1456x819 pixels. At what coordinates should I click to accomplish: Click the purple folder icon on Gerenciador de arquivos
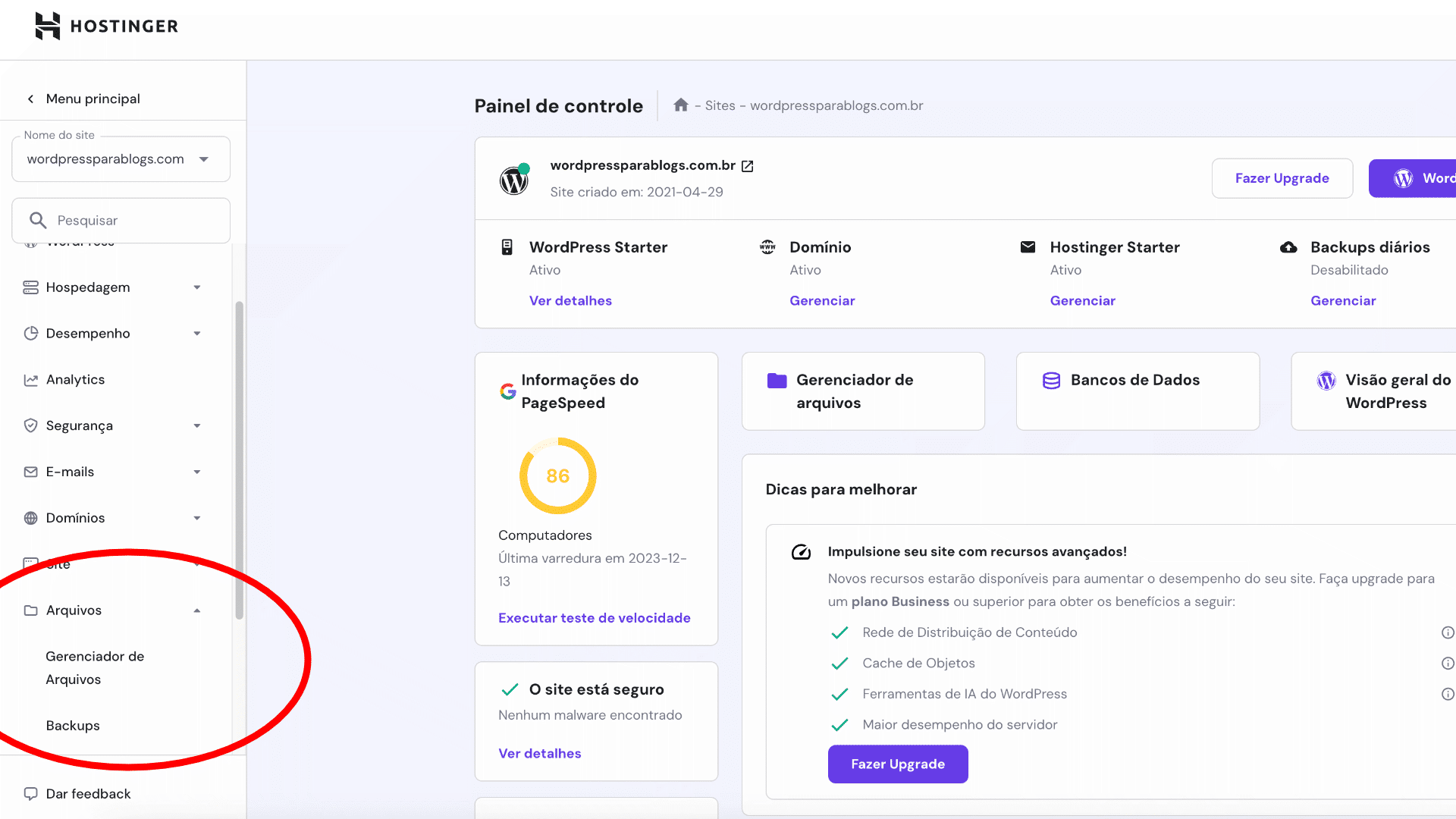(777, 380)
